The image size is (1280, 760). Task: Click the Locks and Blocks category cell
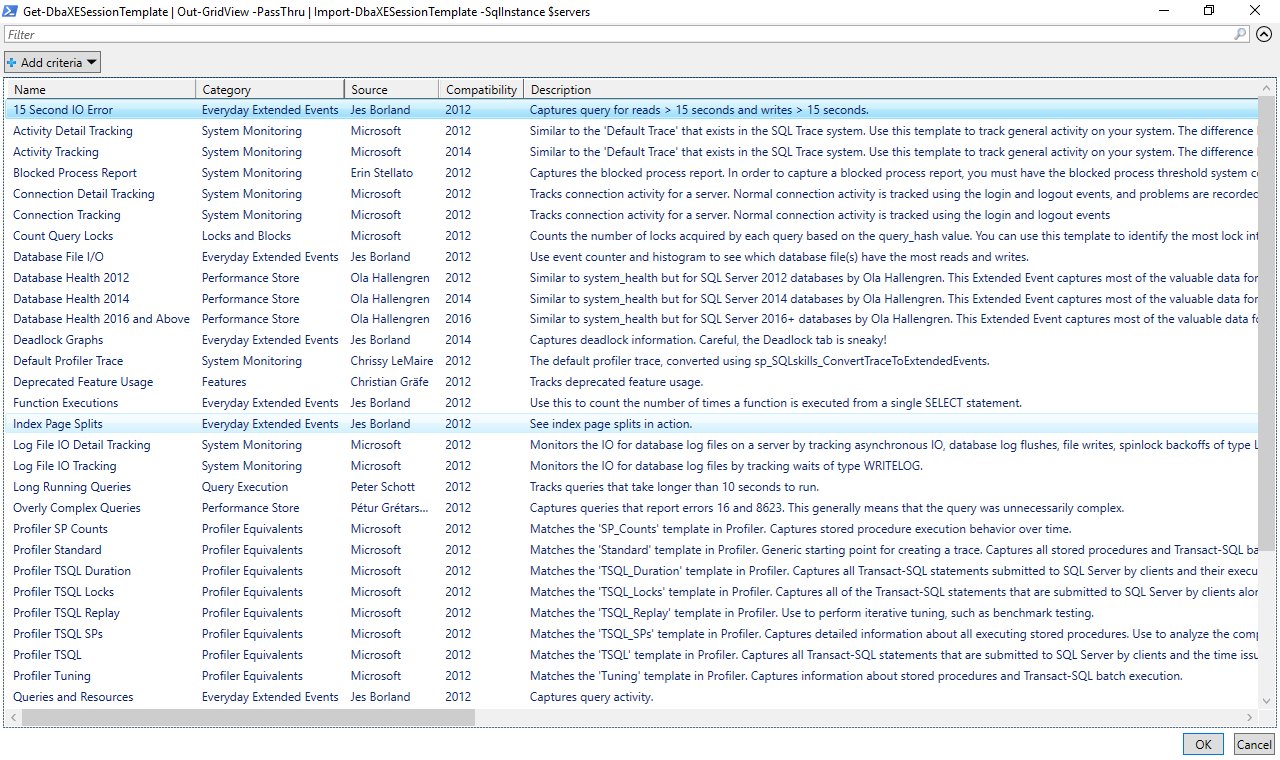point(246,236)
